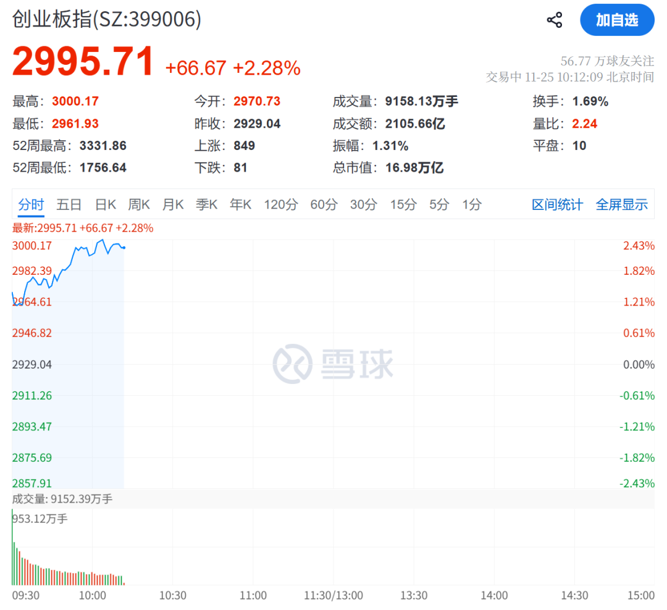Open the 1分 chart interval
The width and height of the screenshot is (667, 610).
coord(472,205)
